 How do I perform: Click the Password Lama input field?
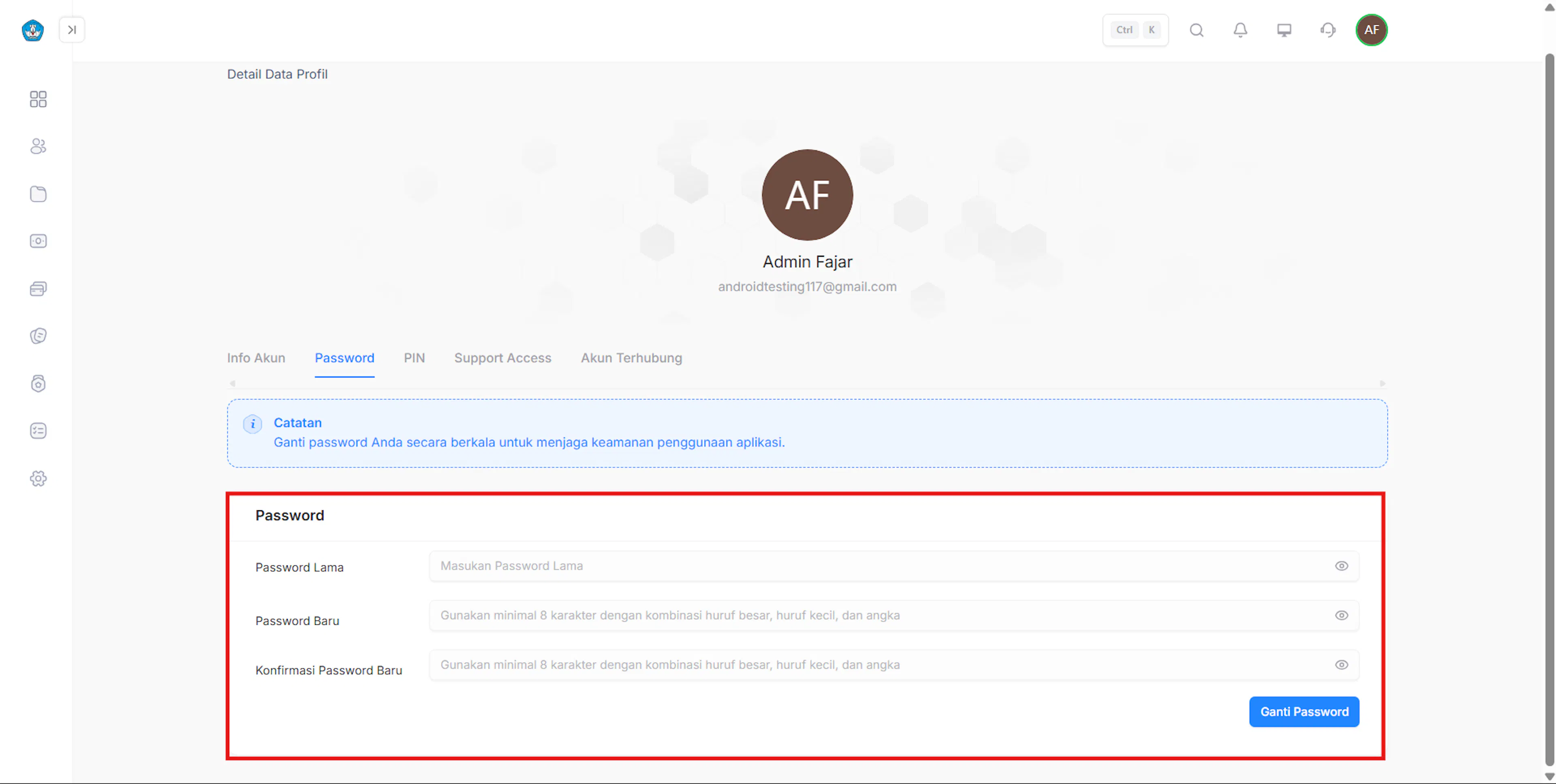(x=894, y=565)
